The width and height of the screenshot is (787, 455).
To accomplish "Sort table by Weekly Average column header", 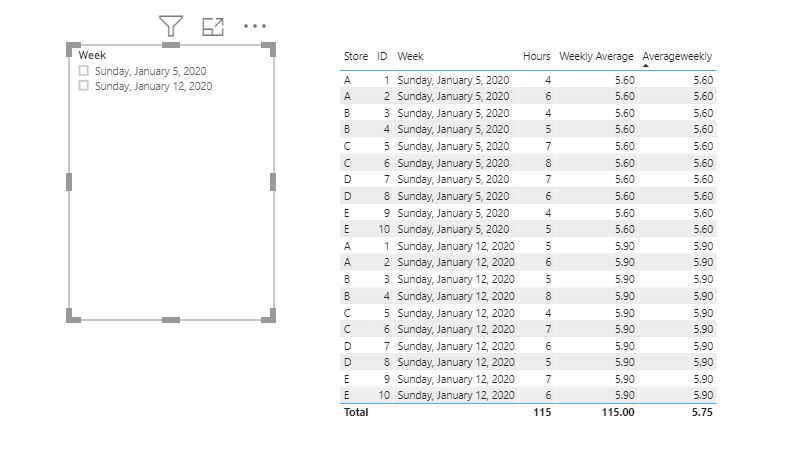I will [596, 56].
